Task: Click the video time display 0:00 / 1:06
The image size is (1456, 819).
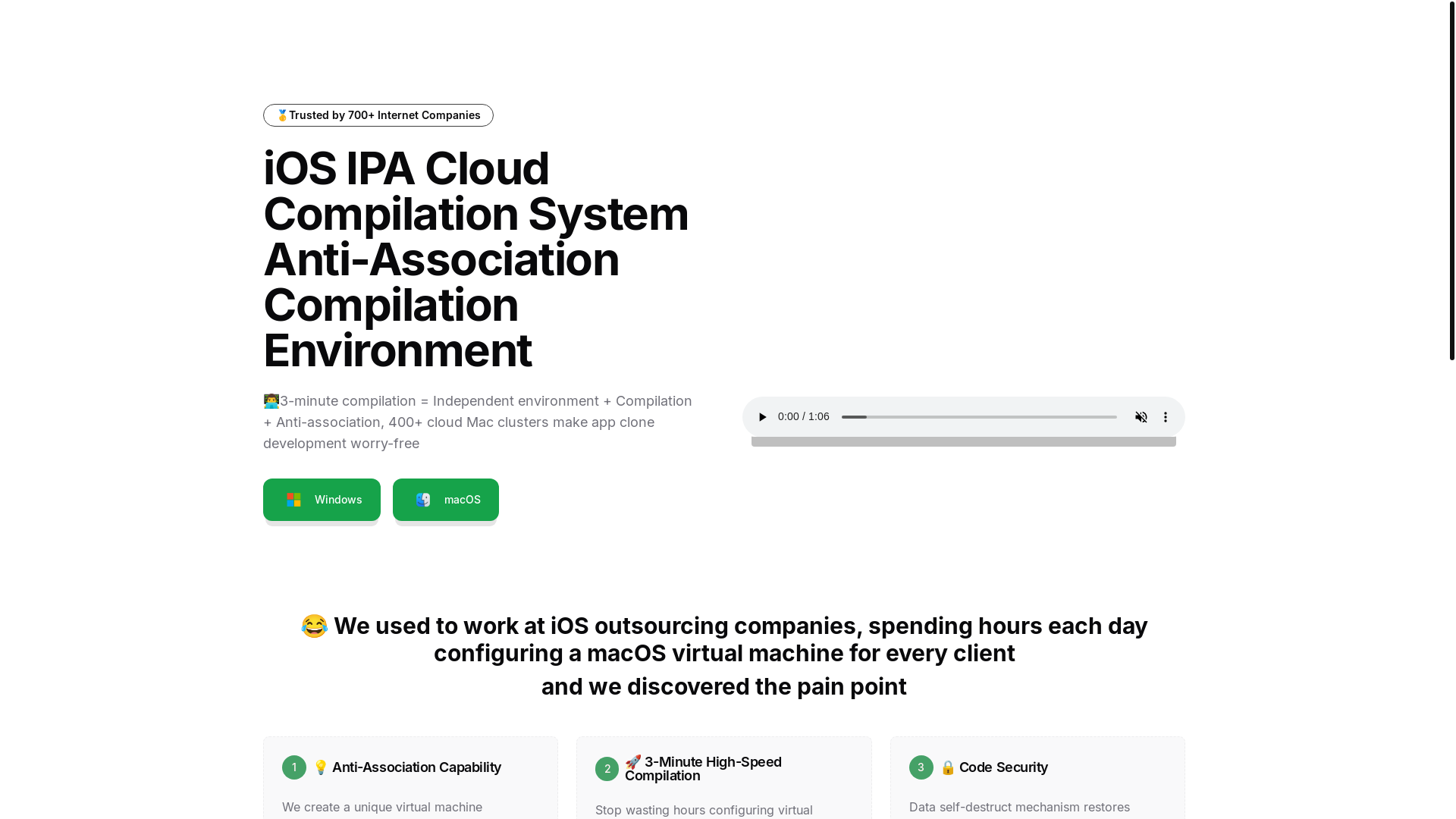Action: [804, 417]
